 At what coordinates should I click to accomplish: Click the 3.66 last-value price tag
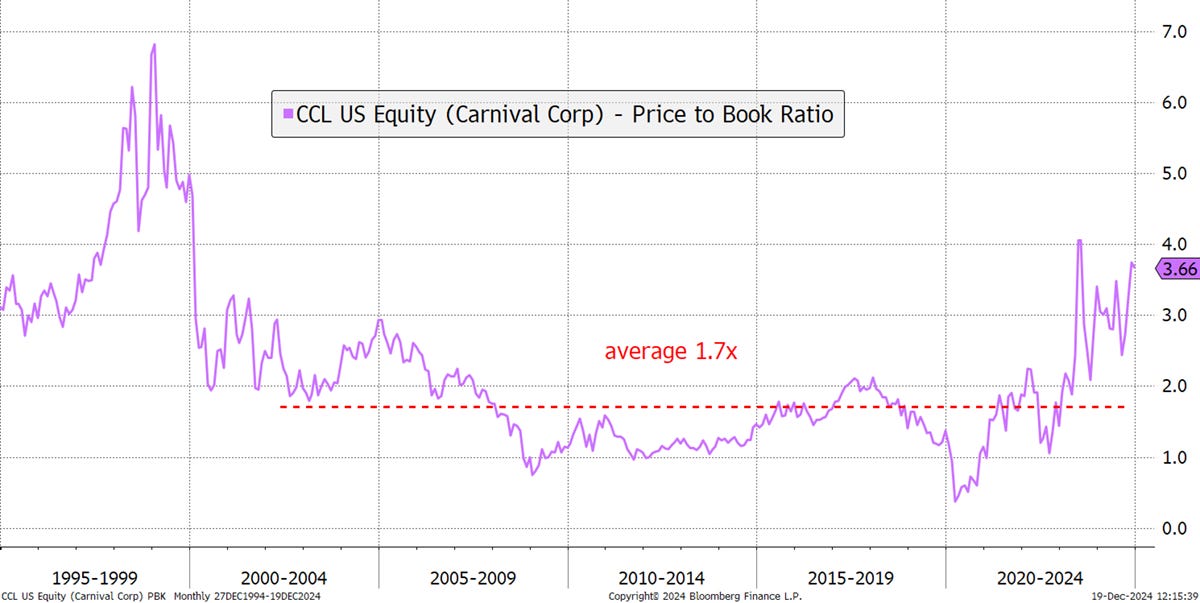(1179, 269)
